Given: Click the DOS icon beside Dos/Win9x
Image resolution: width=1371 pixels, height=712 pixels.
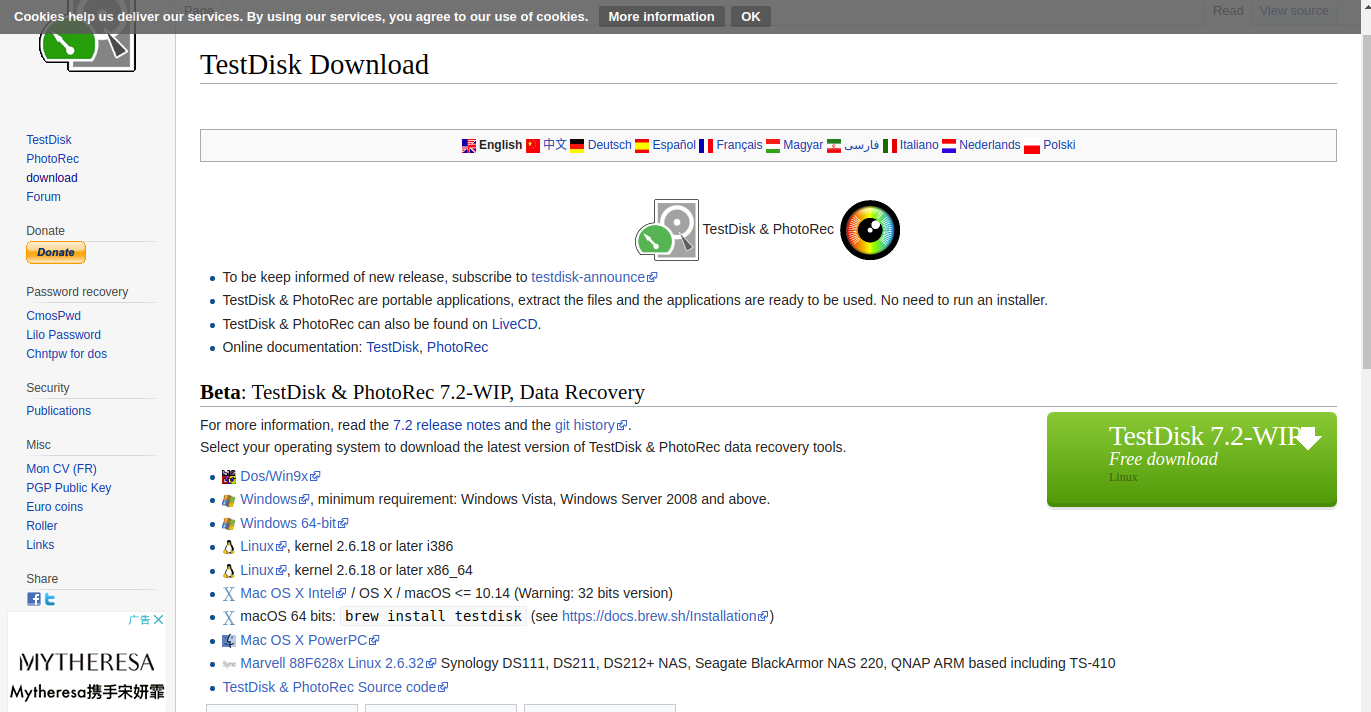Looking at the screenshot, I should pyautogui.click(x=229, y=477).
